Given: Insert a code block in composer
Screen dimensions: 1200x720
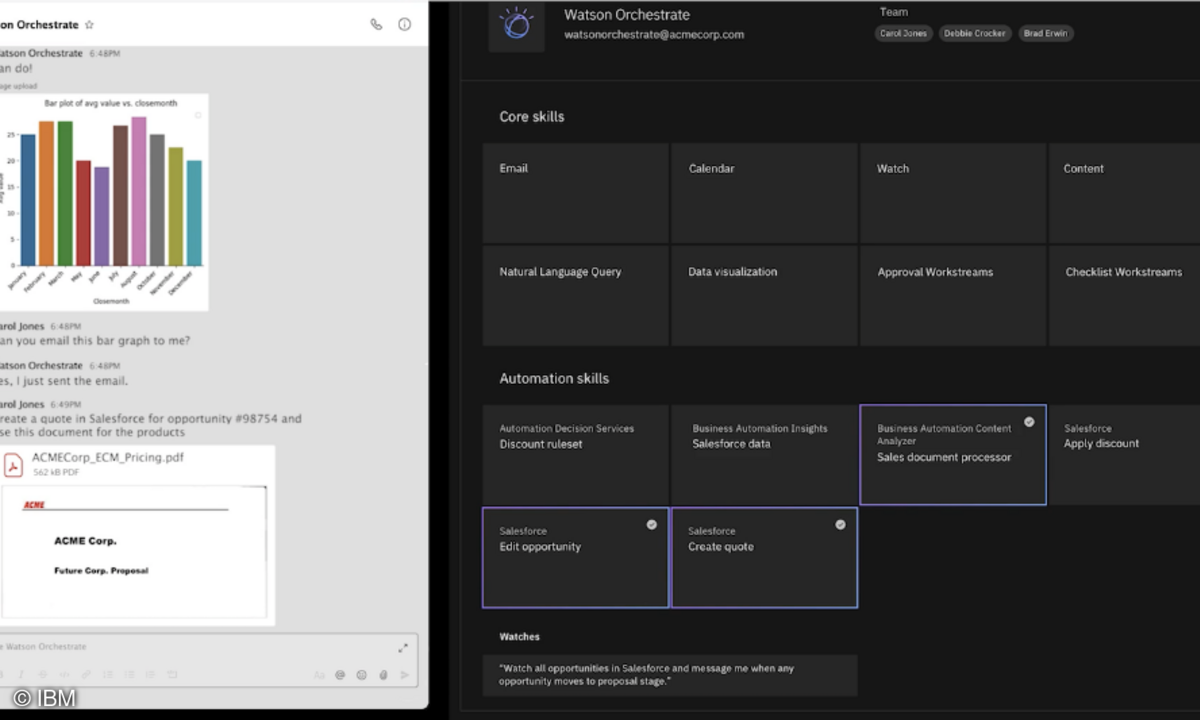Looking at the screenshot, I should tap(172, 675).
